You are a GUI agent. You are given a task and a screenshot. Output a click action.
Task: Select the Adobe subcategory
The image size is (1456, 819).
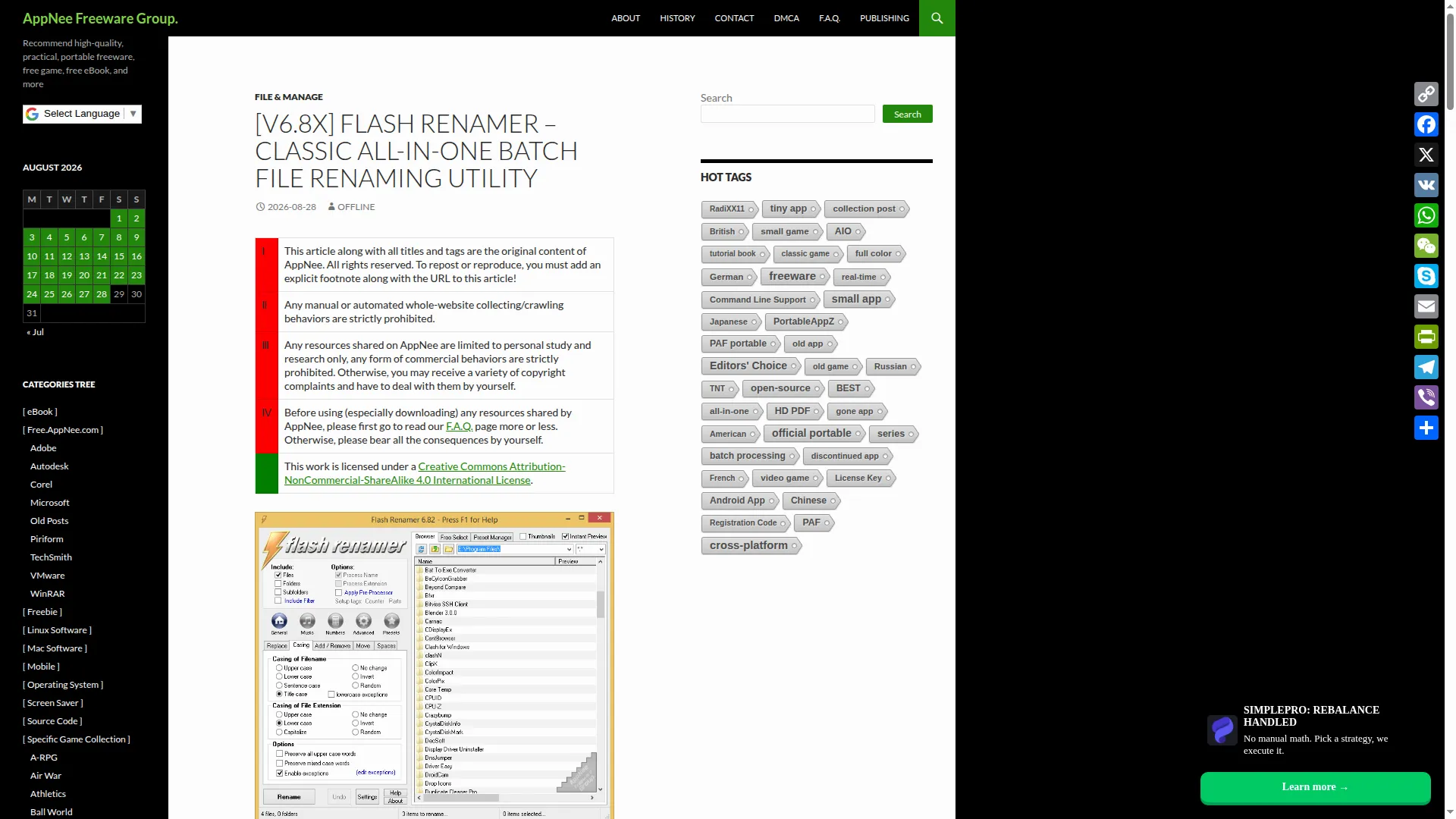(43, 448)
